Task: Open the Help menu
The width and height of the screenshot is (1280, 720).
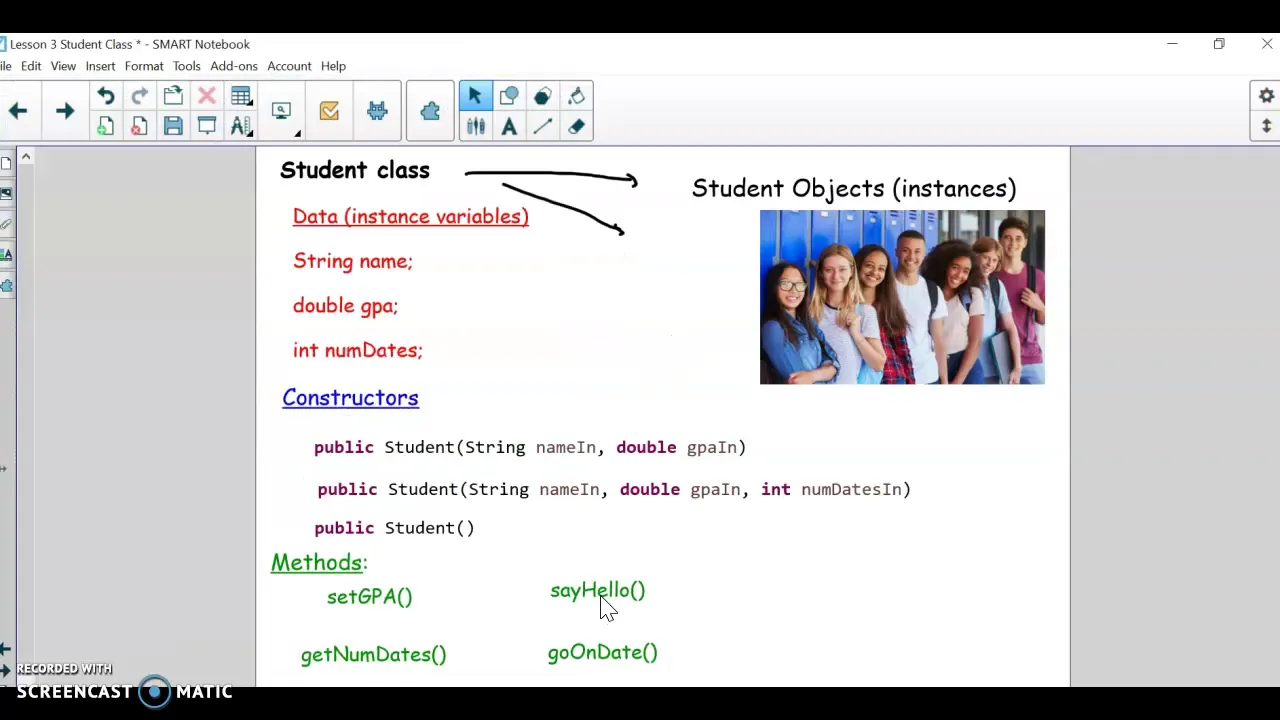Action: pos(333,66)
